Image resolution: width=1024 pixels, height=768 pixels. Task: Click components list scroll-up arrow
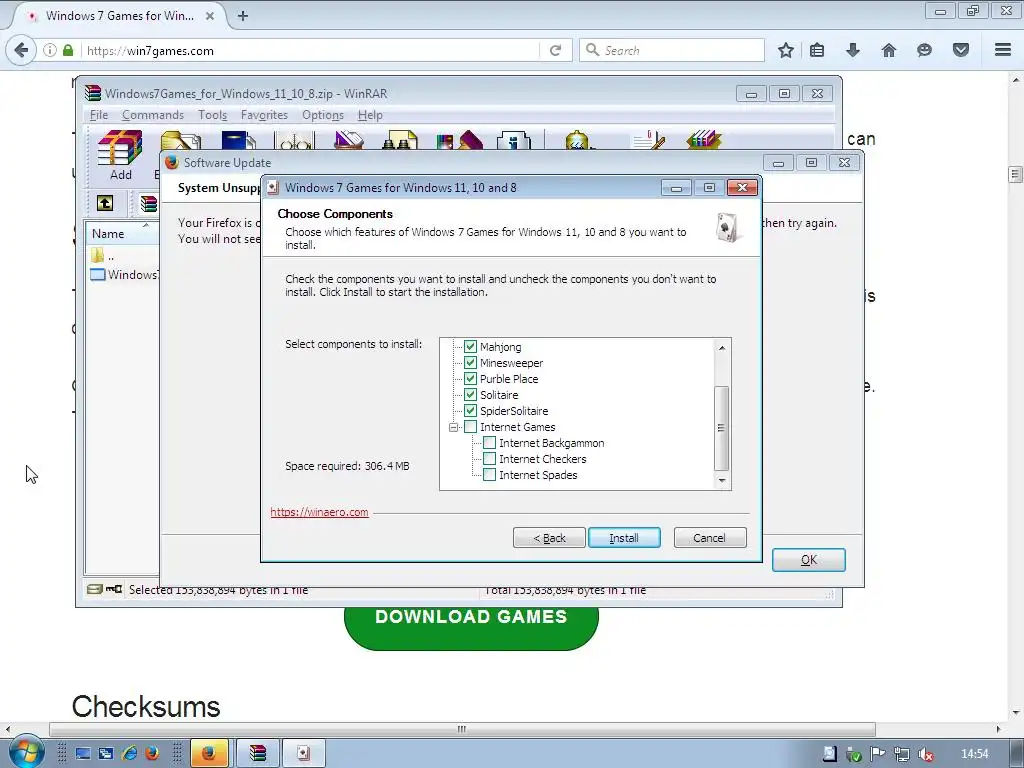coord(722,347)
